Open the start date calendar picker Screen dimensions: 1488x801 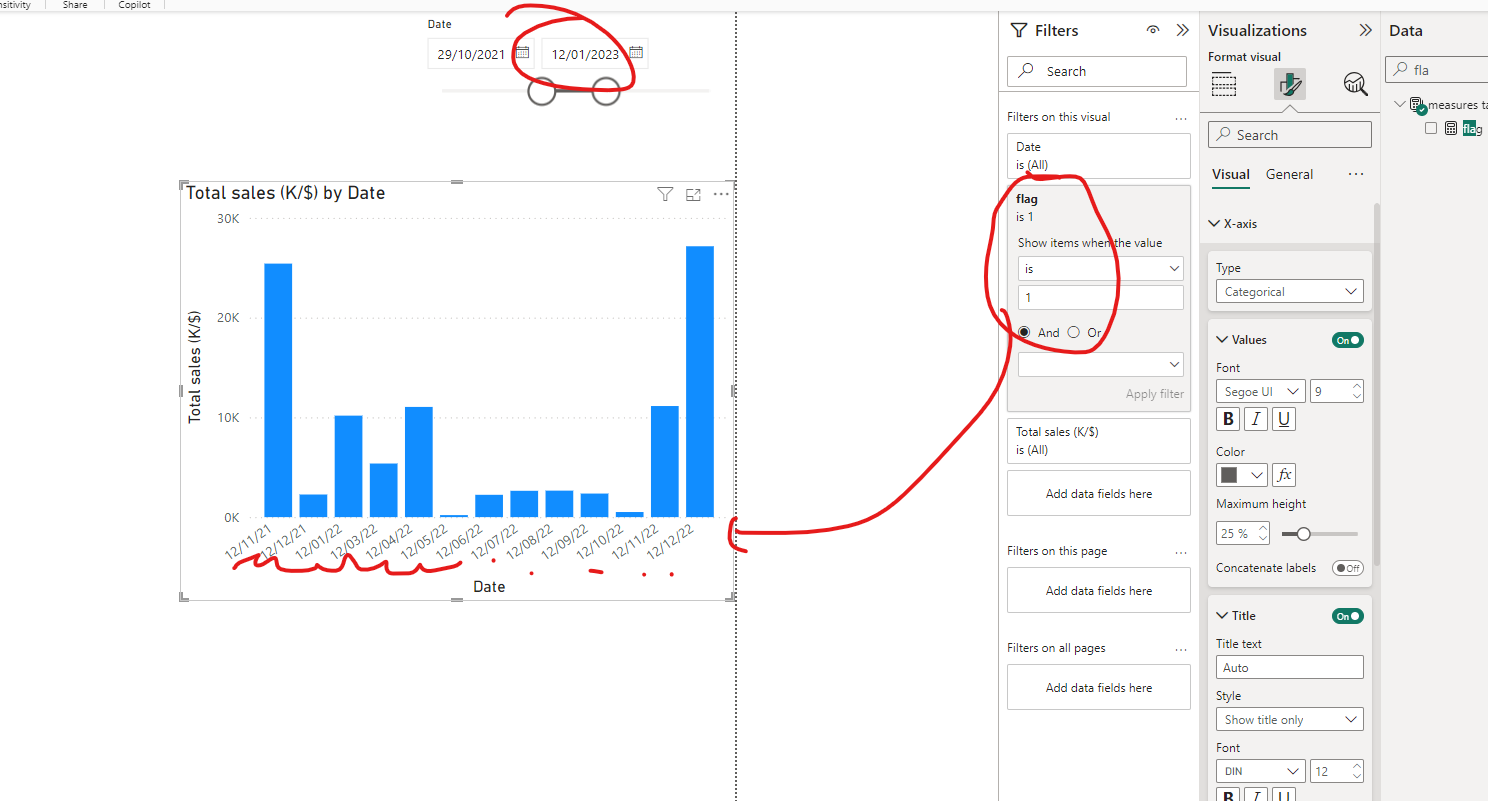(522, 54)
